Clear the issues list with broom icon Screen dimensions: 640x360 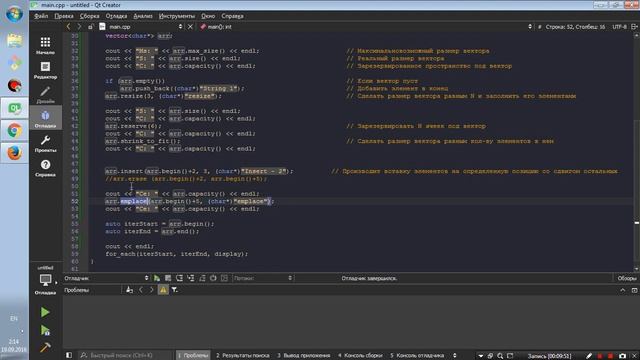pyautogui.click(x=129, y=290)
